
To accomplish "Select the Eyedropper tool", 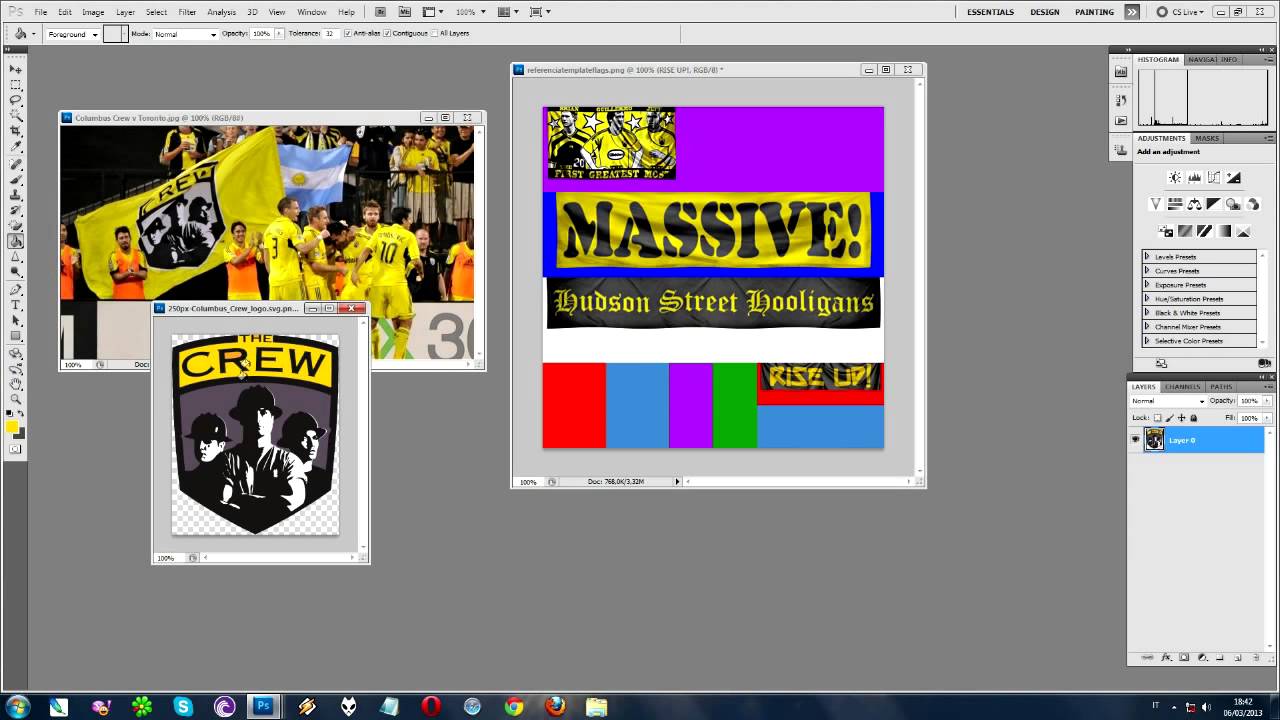I will 16,147.
